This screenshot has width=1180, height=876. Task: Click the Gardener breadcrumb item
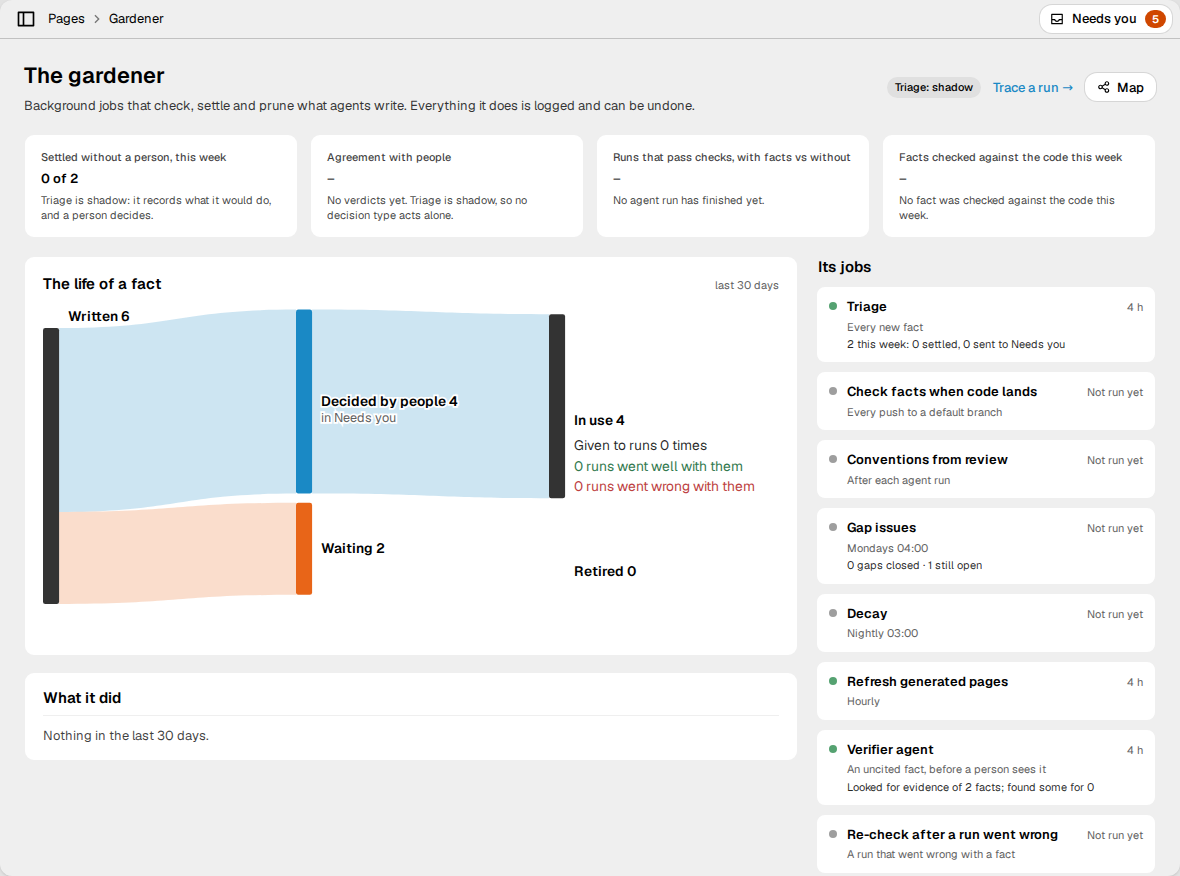coord(136,19)
